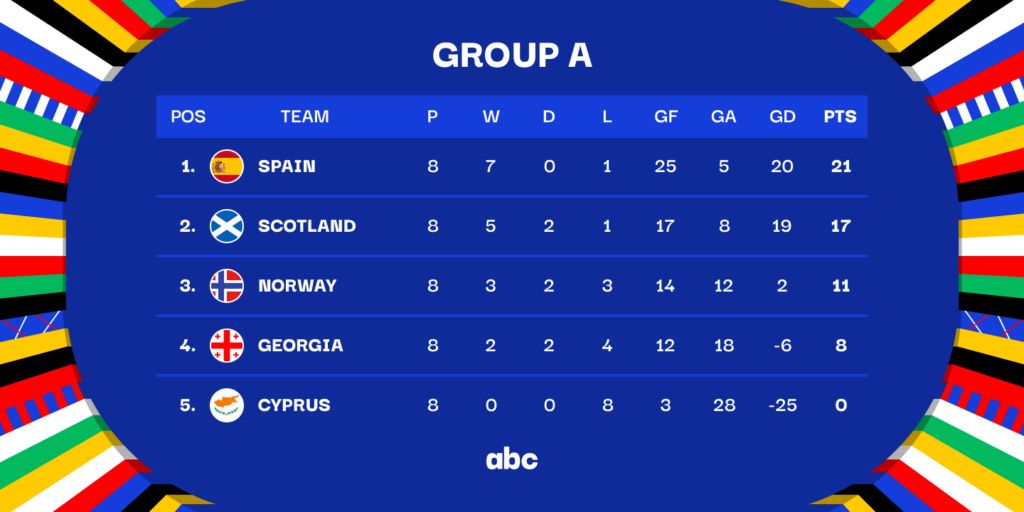Open the CYPRUS team name
This screenshot has height=512, width=1024.
(x=294, y=405)
